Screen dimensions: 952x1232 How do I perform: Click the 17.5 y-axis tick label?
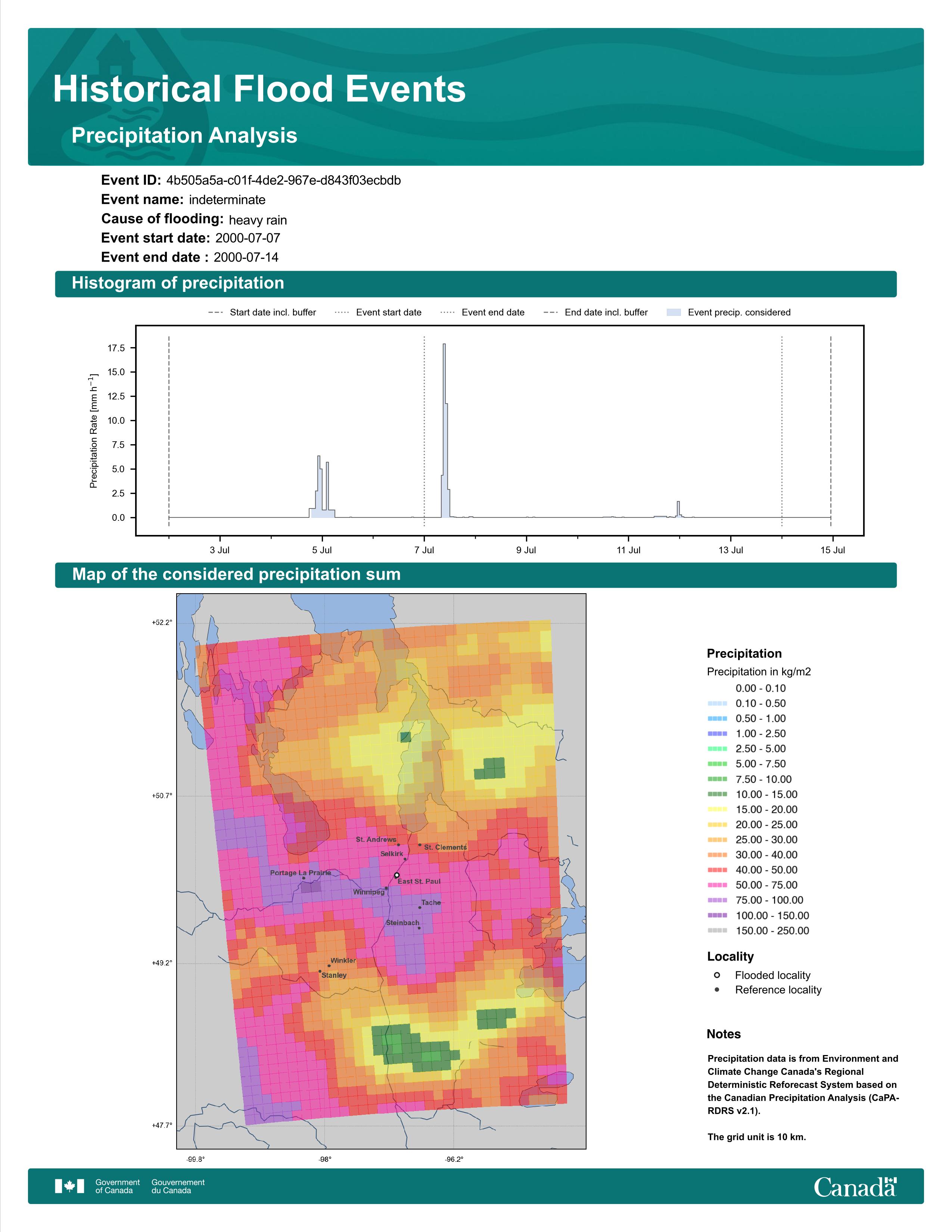(116, 348)
